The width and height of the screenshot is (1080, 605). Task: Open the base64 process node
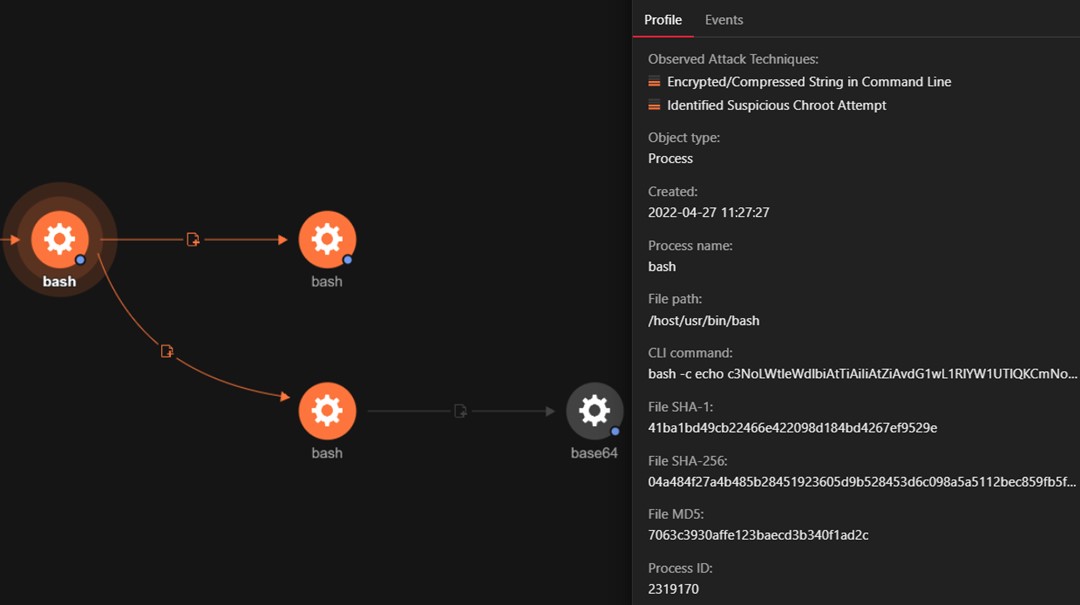pos(594,411)
